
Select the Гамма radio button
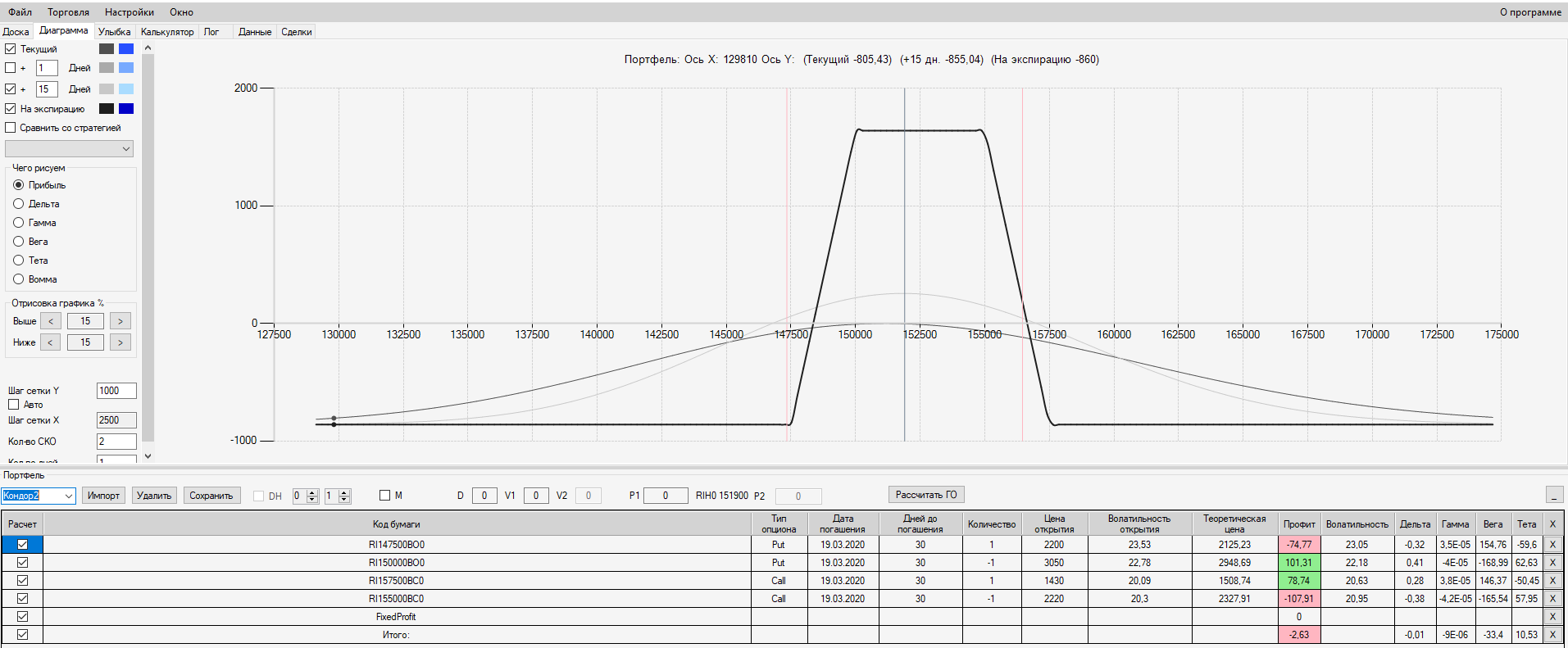tap(19, 223)
